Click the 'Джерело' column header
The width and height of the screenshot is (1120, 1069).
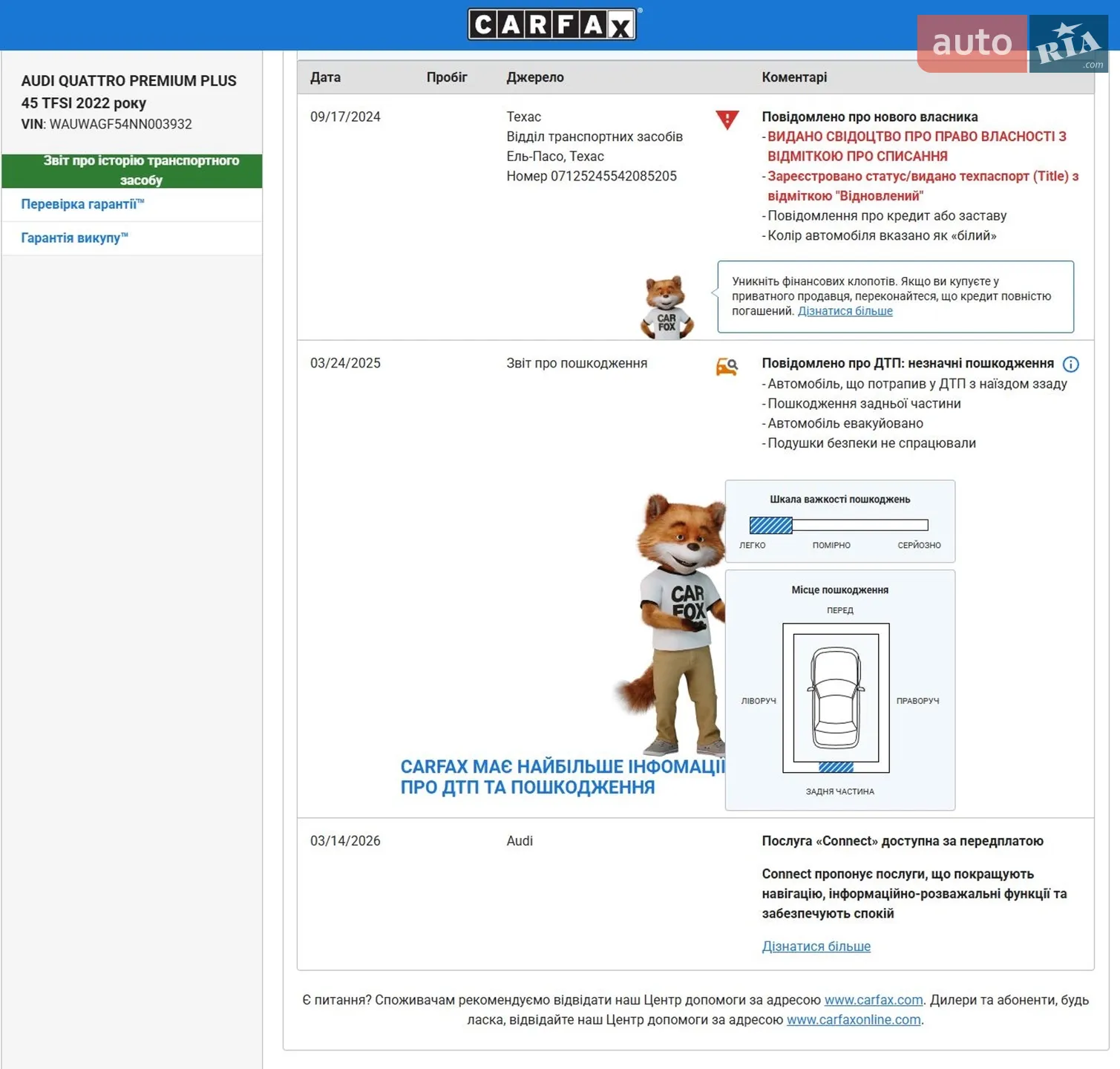535,77
